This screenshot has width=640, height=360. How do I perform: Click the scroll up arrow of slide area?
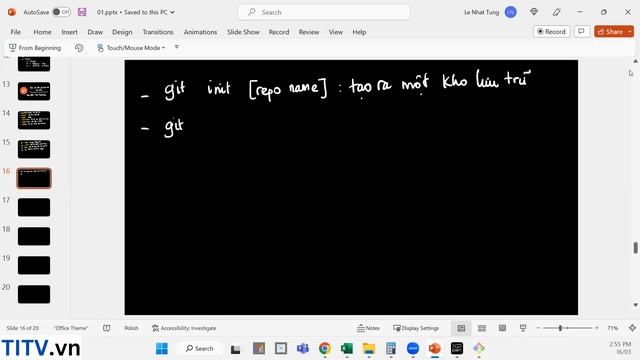pyautogui.click(x=635, y=61)
